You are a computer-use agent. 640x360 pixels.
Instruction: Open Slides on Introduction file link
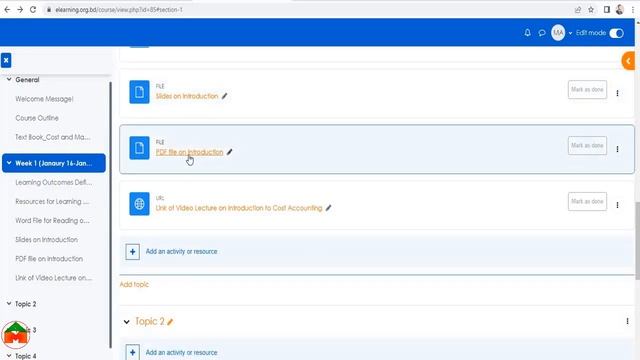point(187,96)
